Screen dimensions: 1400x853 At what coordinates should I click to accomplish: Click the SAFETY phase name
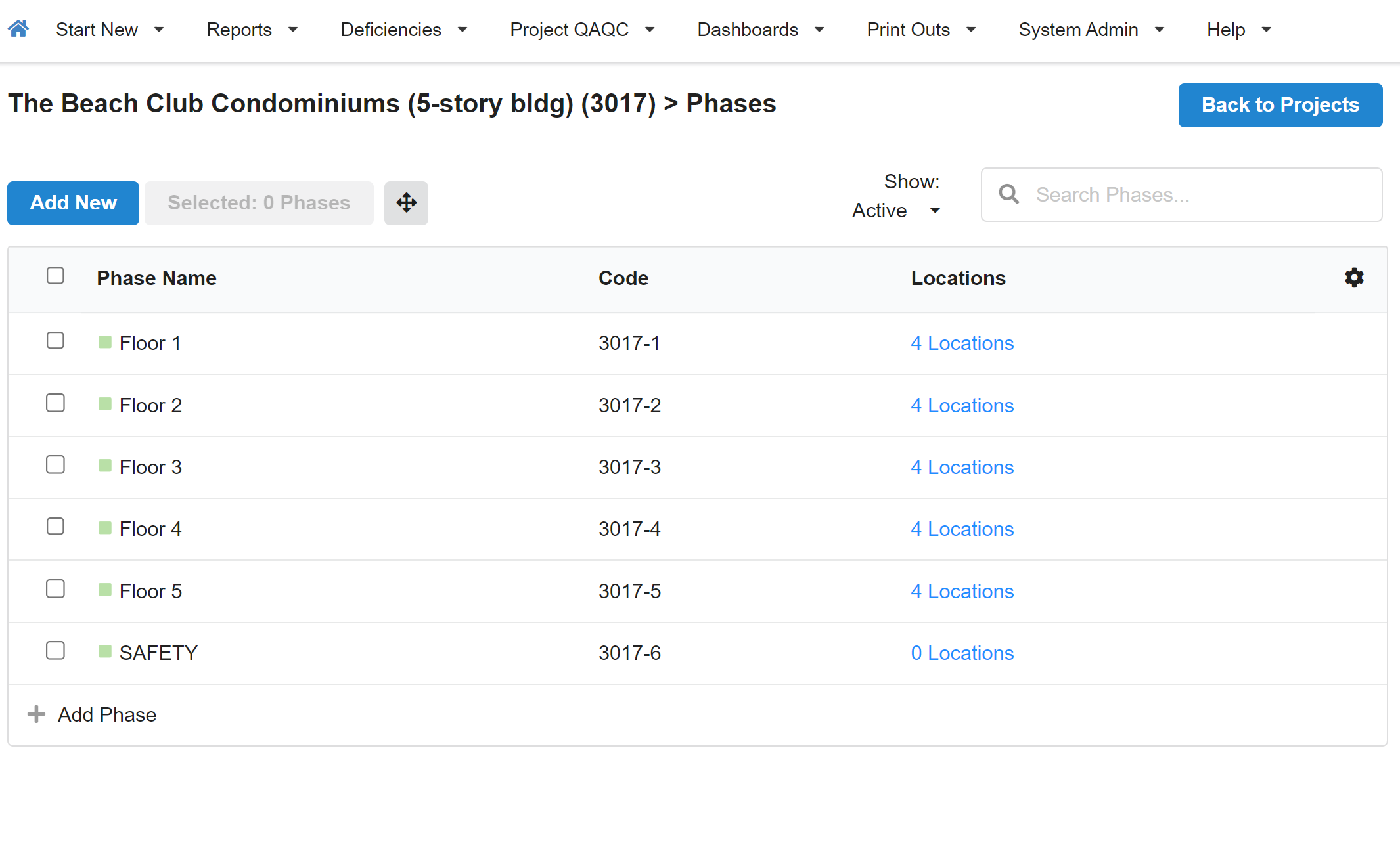tap(158, 653)
